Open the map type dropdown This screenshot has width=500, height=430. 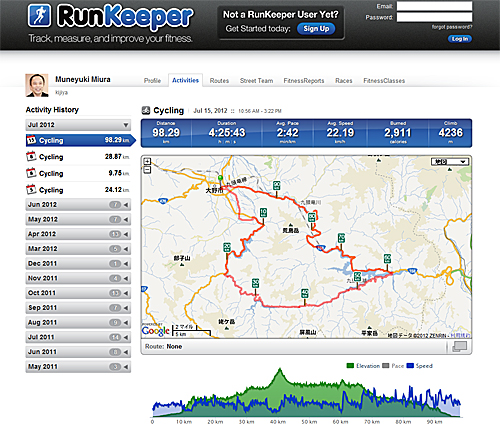tap(450, 162)
